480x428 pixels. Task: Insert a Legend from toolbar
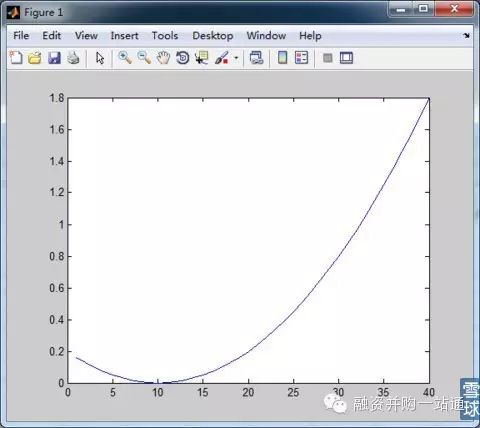pos(301,58)
